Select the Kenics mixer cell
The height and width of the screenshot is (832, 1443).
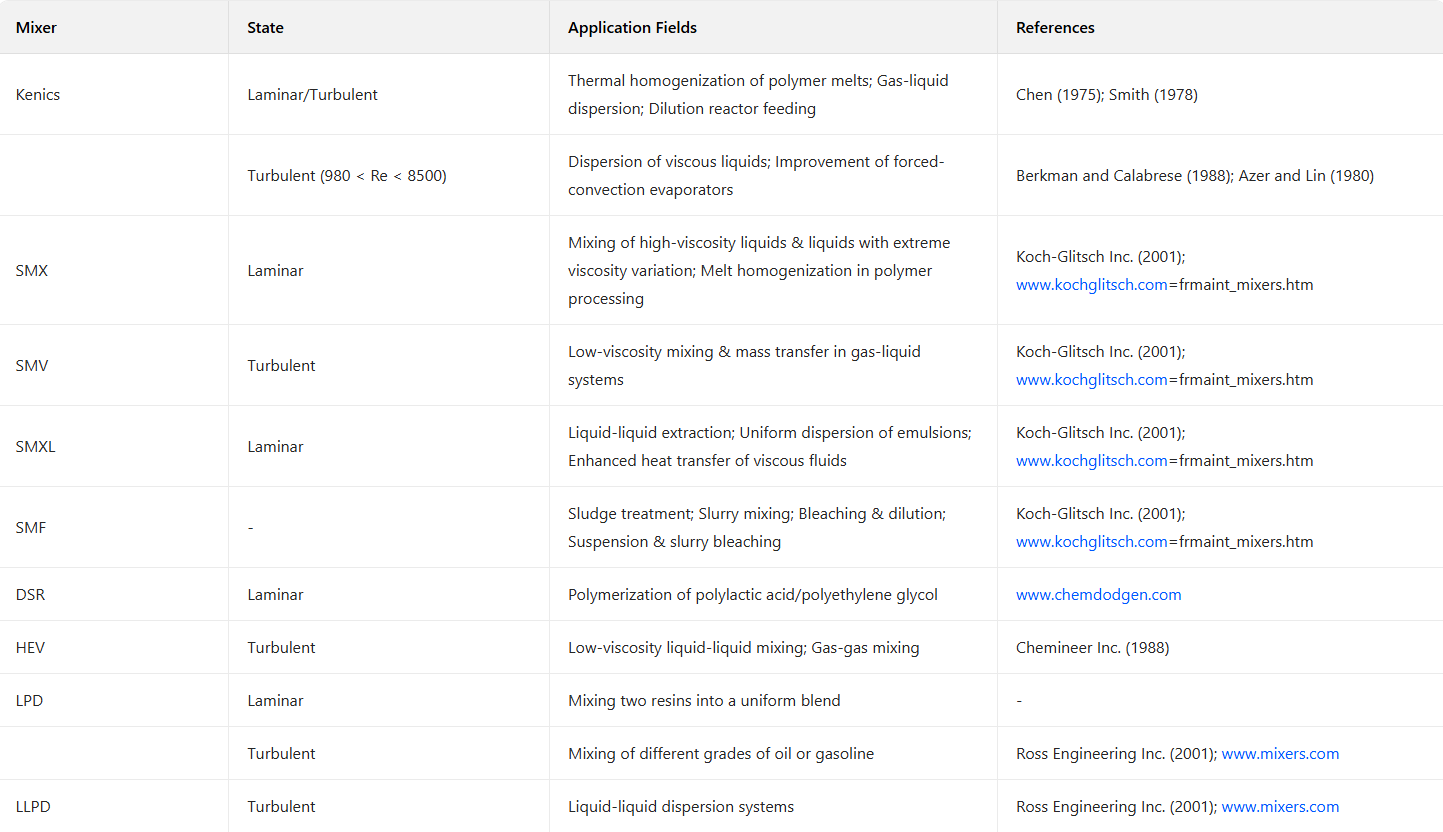click(38, 95)
